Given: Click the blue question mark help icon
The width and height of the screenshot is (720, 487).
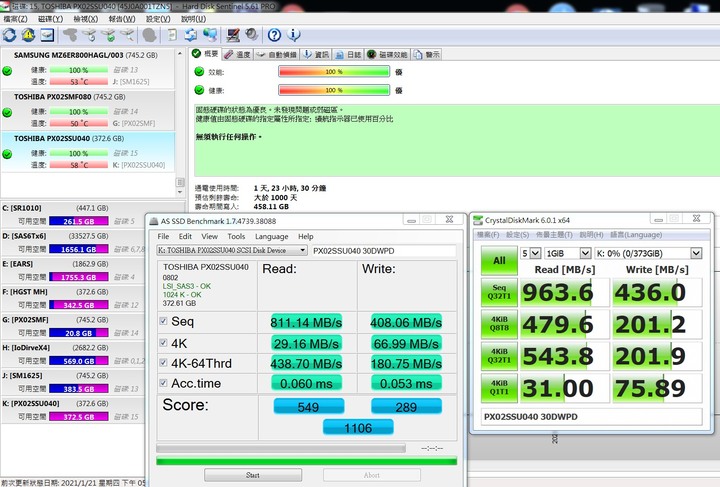Looking at the screenshot, I should coord(274,35).
